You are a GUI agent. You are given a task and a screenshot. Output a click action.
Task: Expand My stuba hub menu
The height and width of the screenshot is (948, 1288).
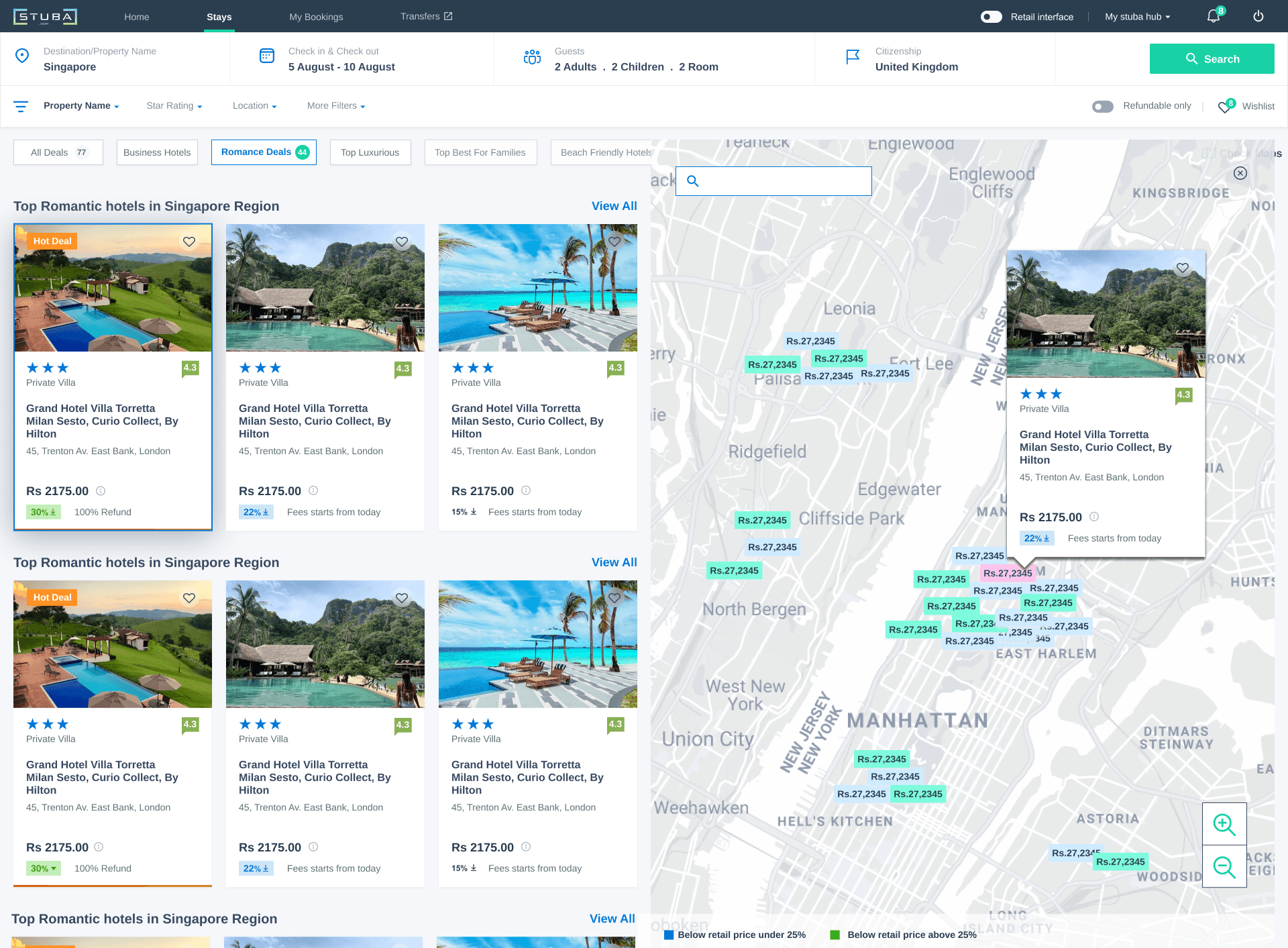pyautogui.click(x=1137, y=17)
